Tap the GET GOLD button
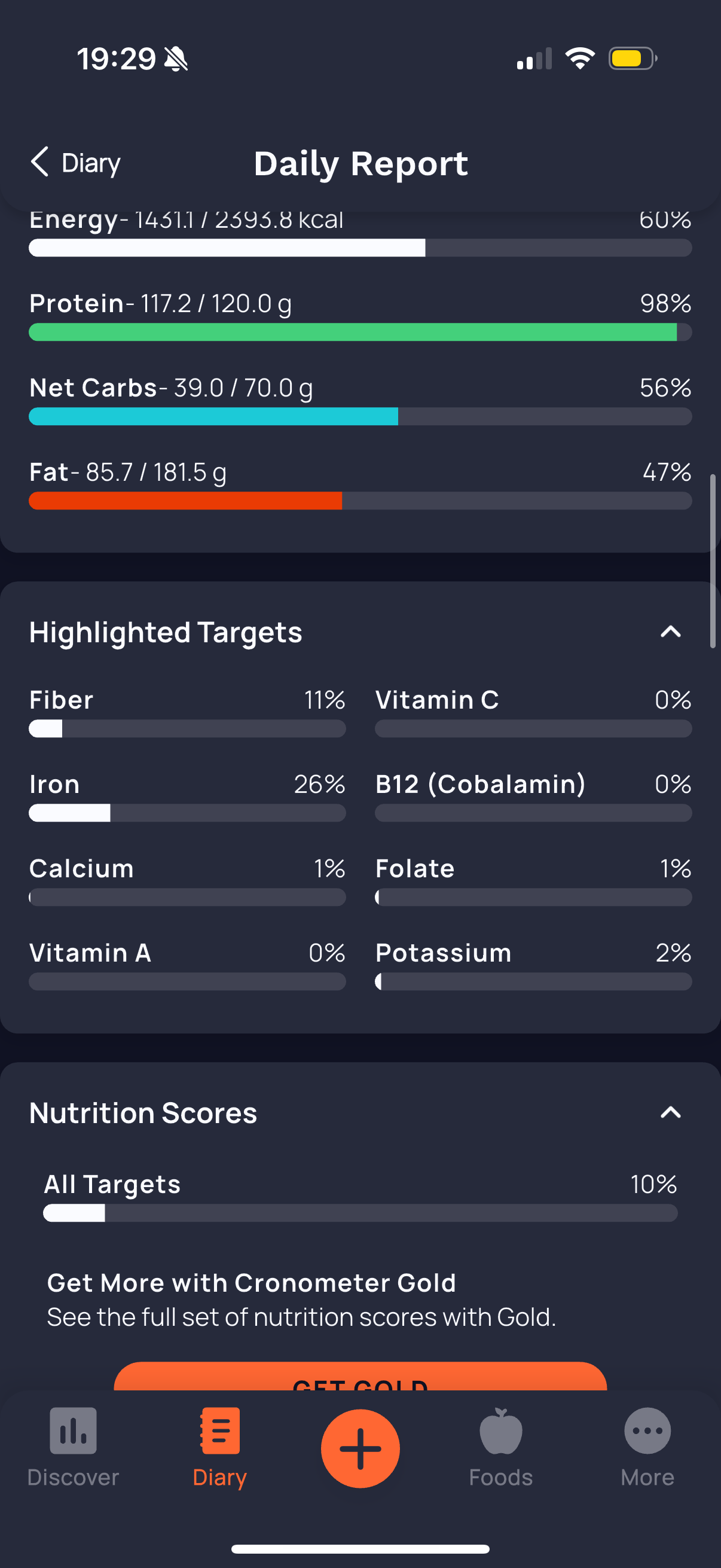 360,1377
